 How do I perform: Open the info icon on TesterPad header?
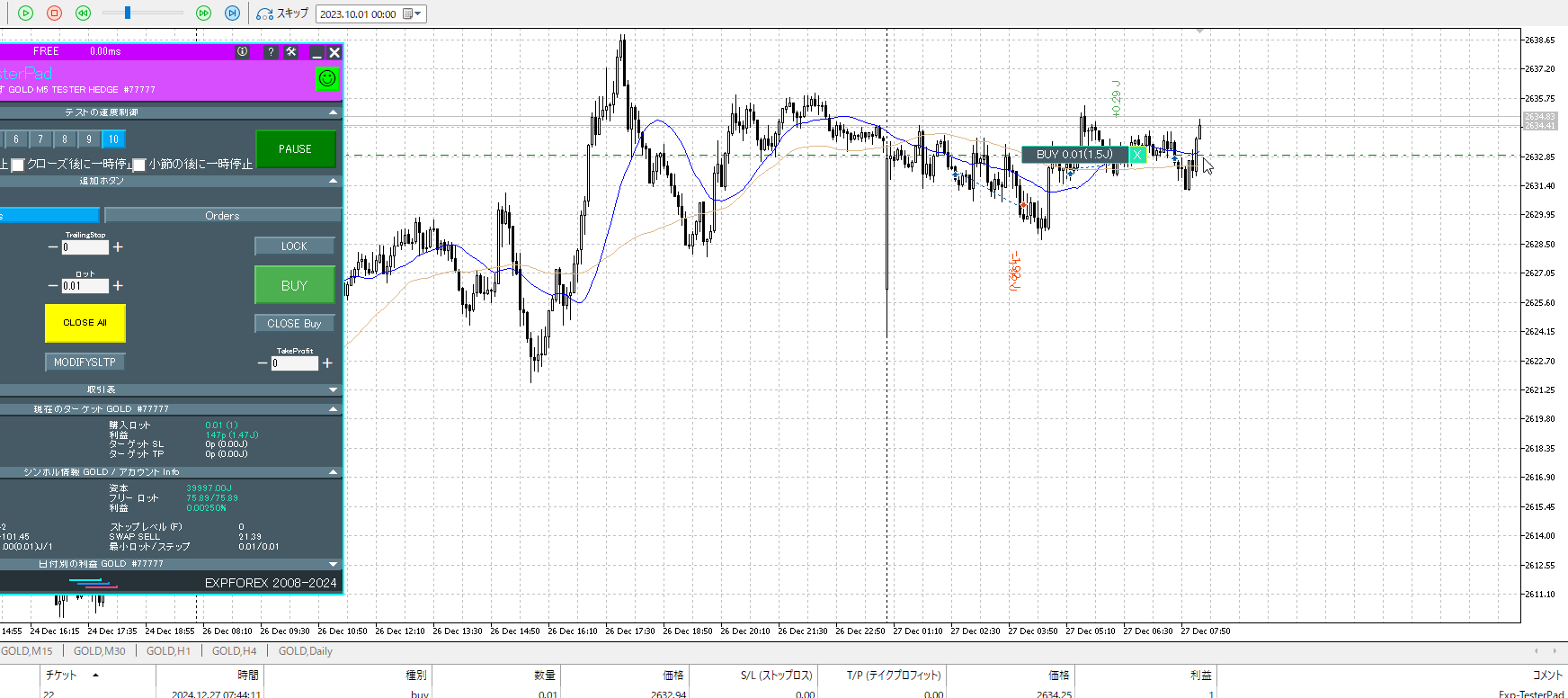[242, 52]
